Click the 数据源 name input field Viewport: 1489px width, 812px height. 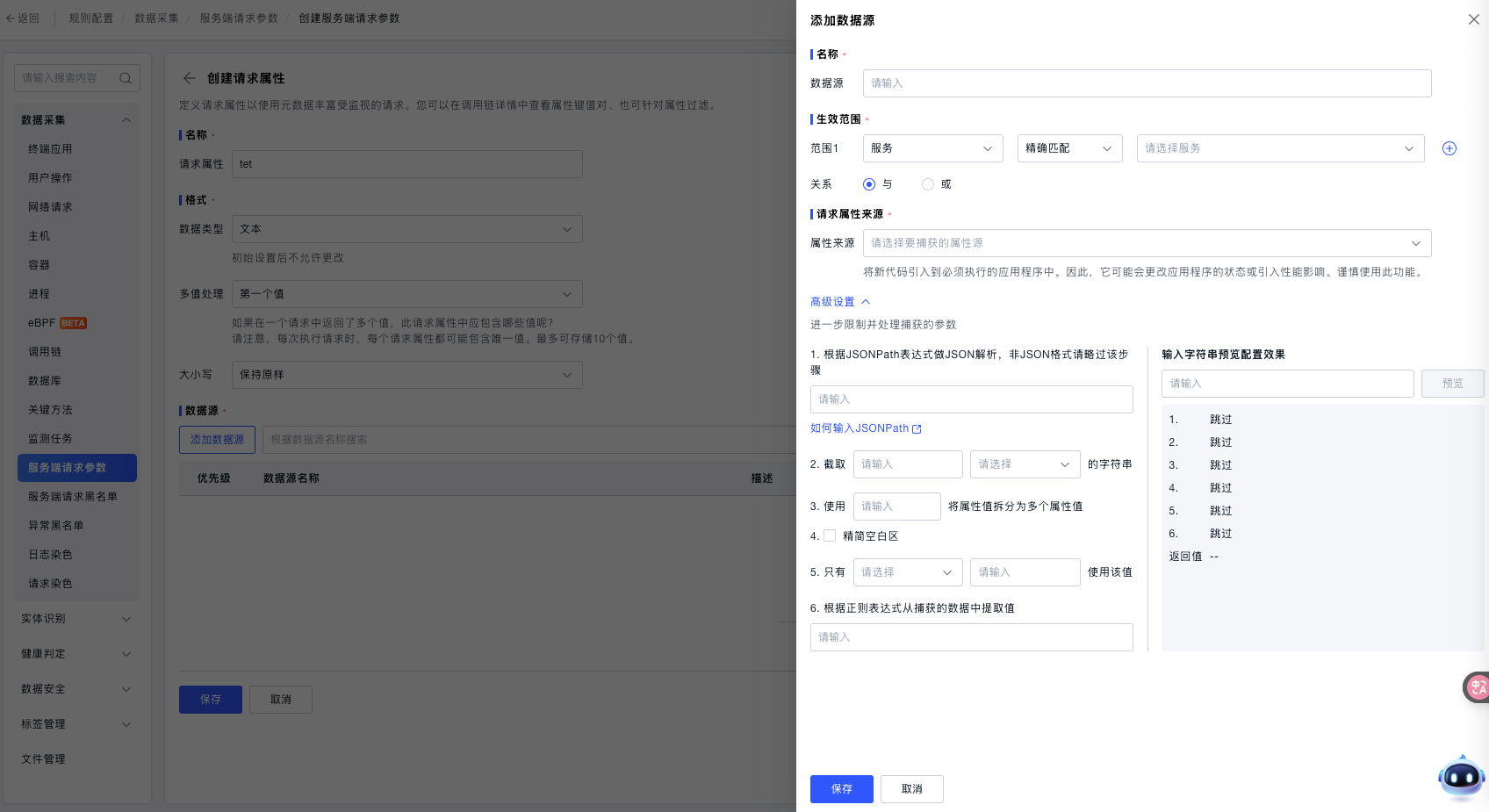pyautogui.click(x=1146, y=83)
